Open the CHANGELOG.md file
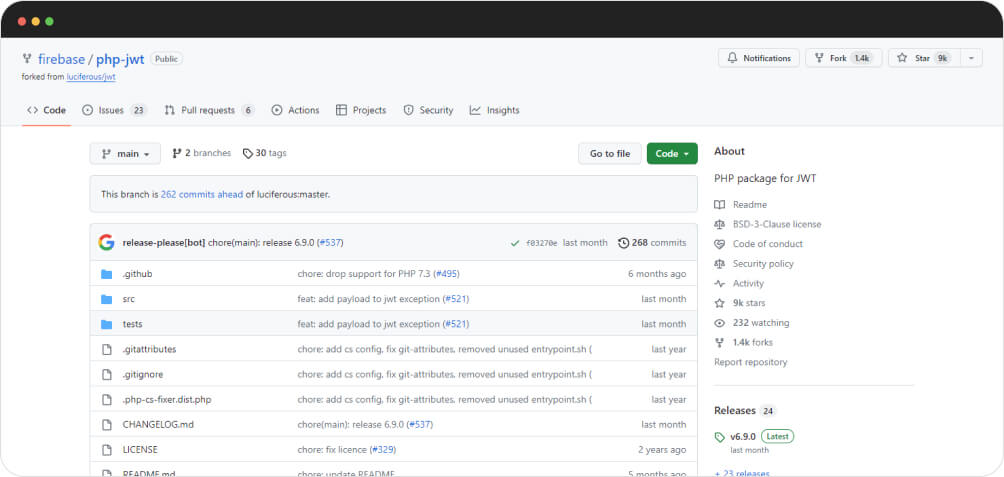This screenshot has width=1004, height=477. coord(158,424)
